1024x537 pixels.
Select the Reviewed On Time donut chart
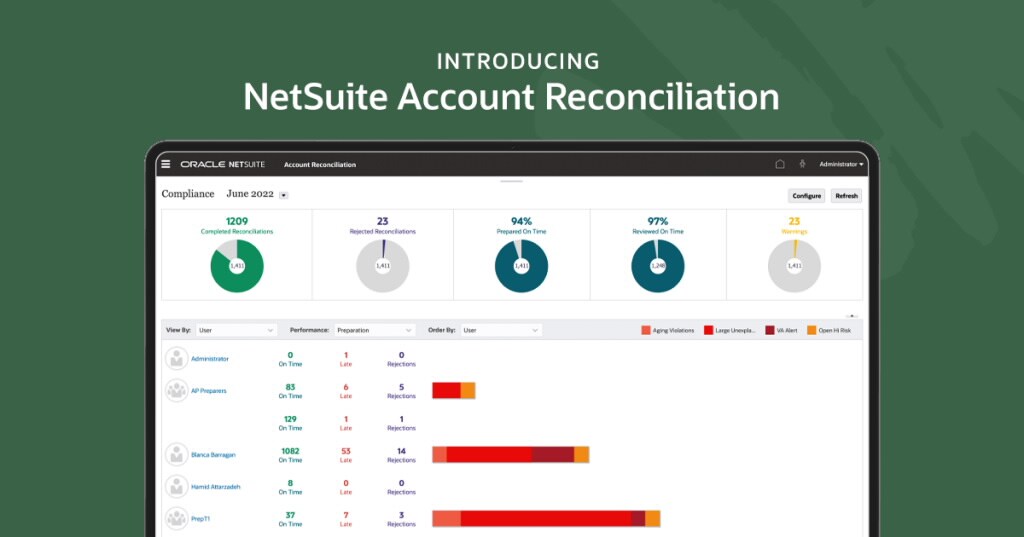coord(658,266)
